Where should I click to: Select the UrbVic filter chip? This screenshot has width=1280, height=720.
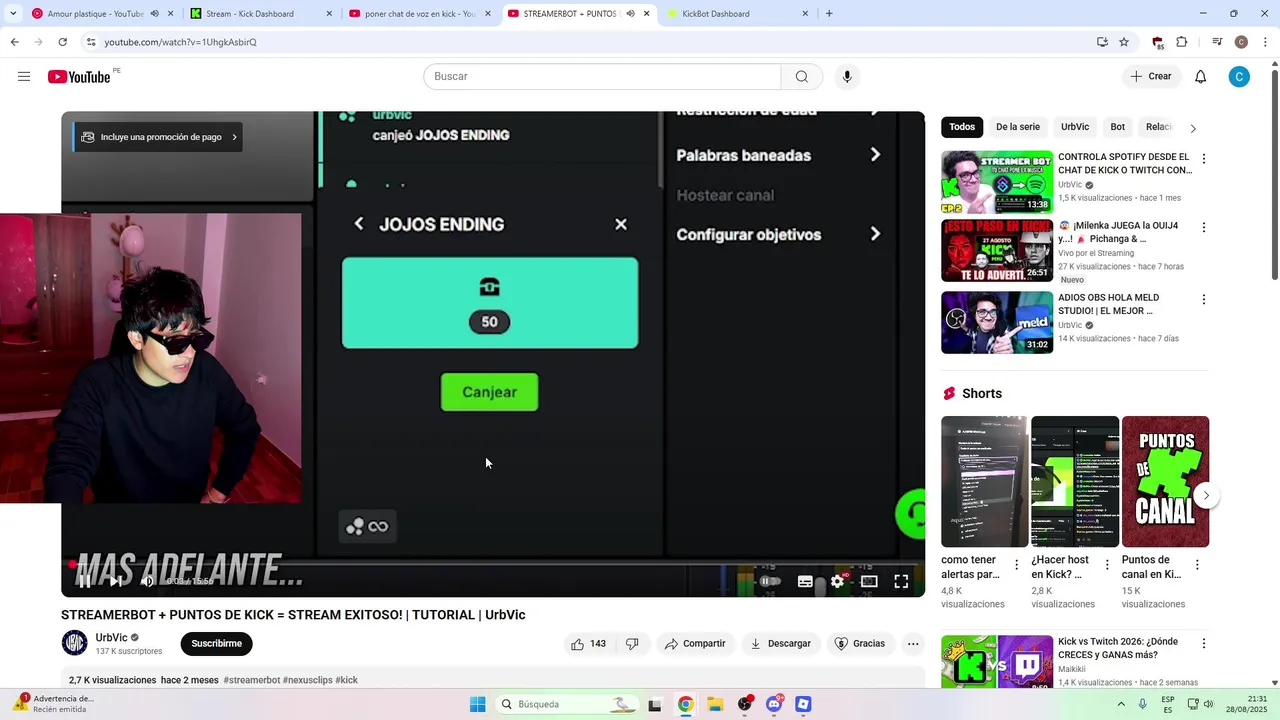coord(1075,127)
